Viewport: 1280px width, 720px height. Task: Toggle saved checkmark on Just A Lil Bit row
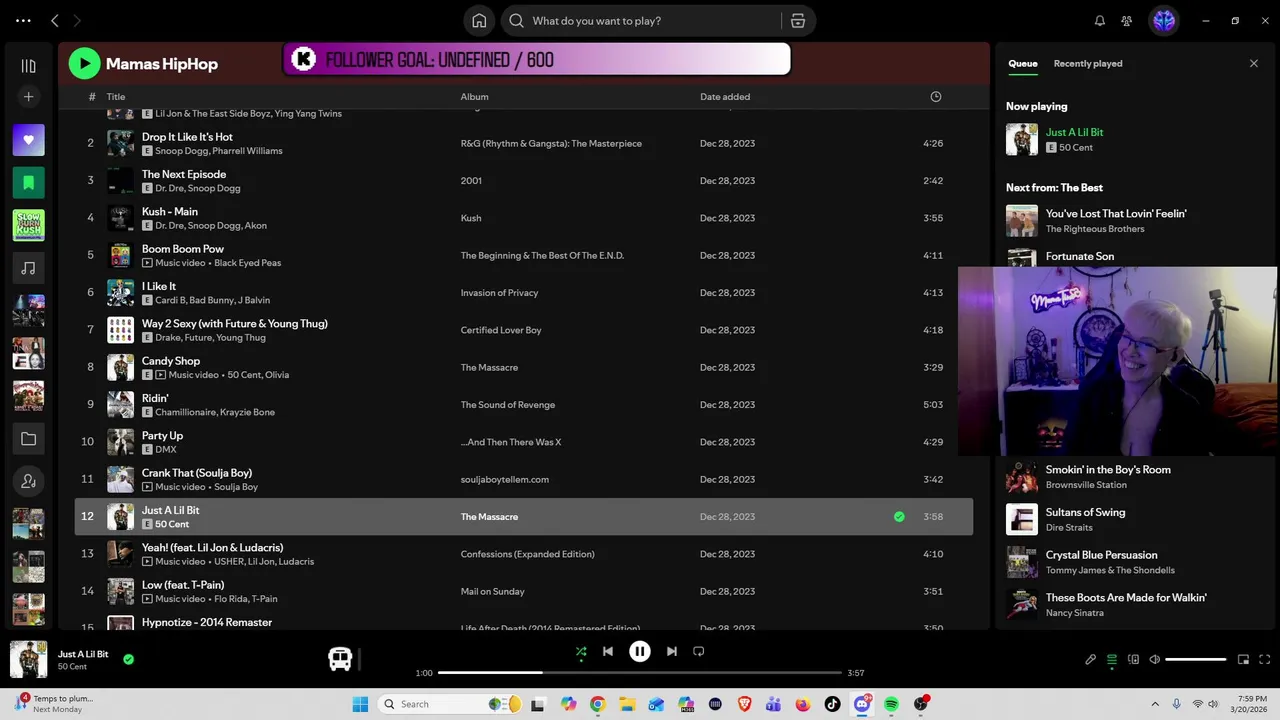pos(899,517)
